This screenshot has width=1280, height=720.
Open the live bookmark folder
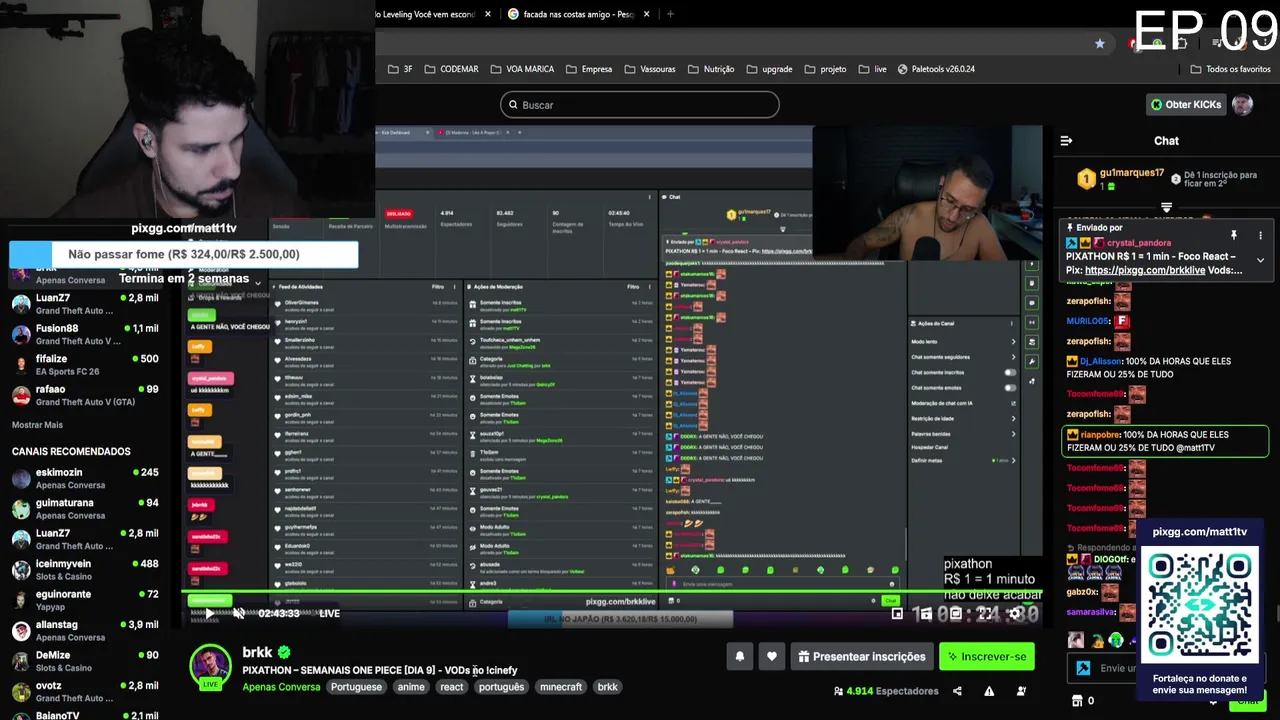click(x=872, y=69)
